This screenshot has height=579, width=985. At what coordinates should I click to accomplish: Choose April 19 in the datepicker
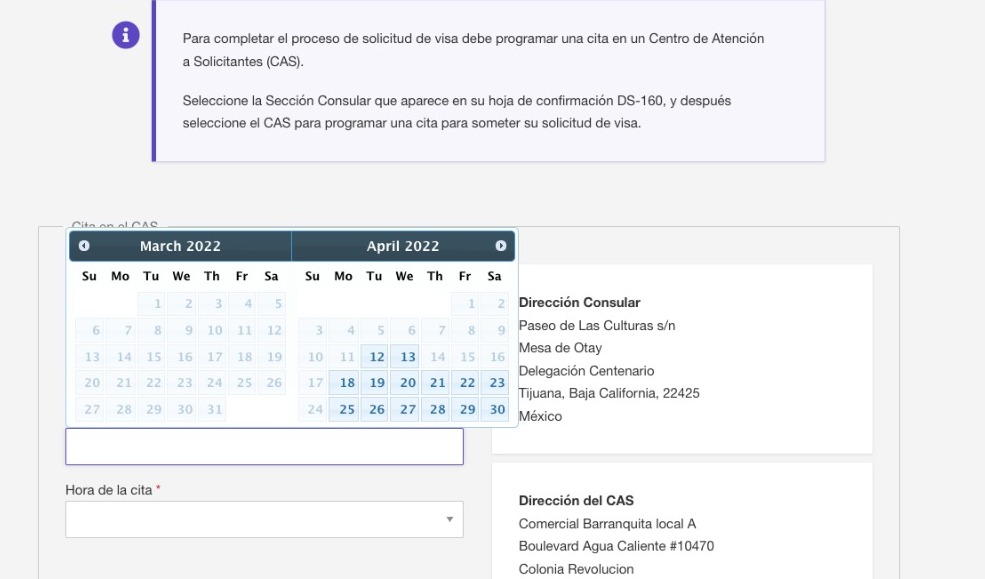pyautogui.click(x=376, y=382)
